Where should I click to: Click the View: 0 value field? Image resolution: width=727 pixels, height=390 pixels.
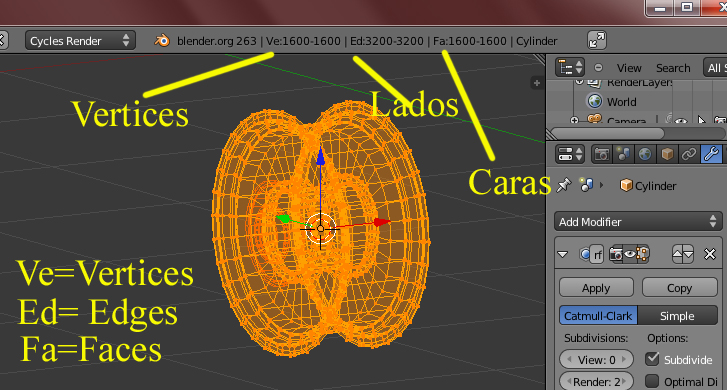point(596,359)
